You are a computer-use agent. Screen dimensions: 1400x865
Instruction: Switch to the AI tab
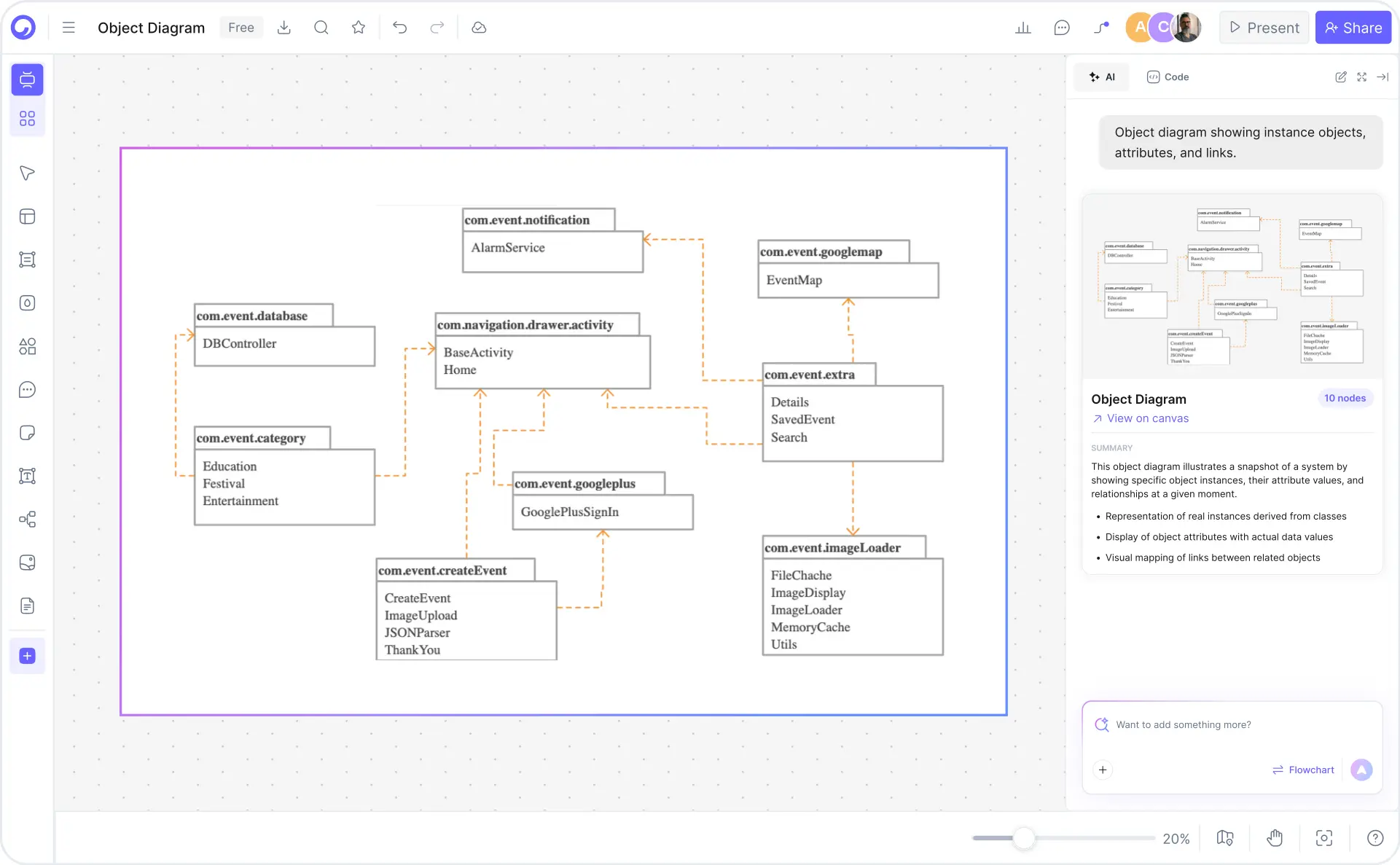(1101, 77)
